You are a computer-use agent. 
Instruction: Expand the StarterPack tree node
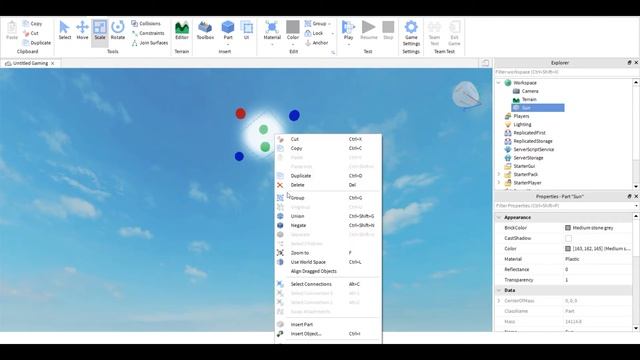coord(499,174)
